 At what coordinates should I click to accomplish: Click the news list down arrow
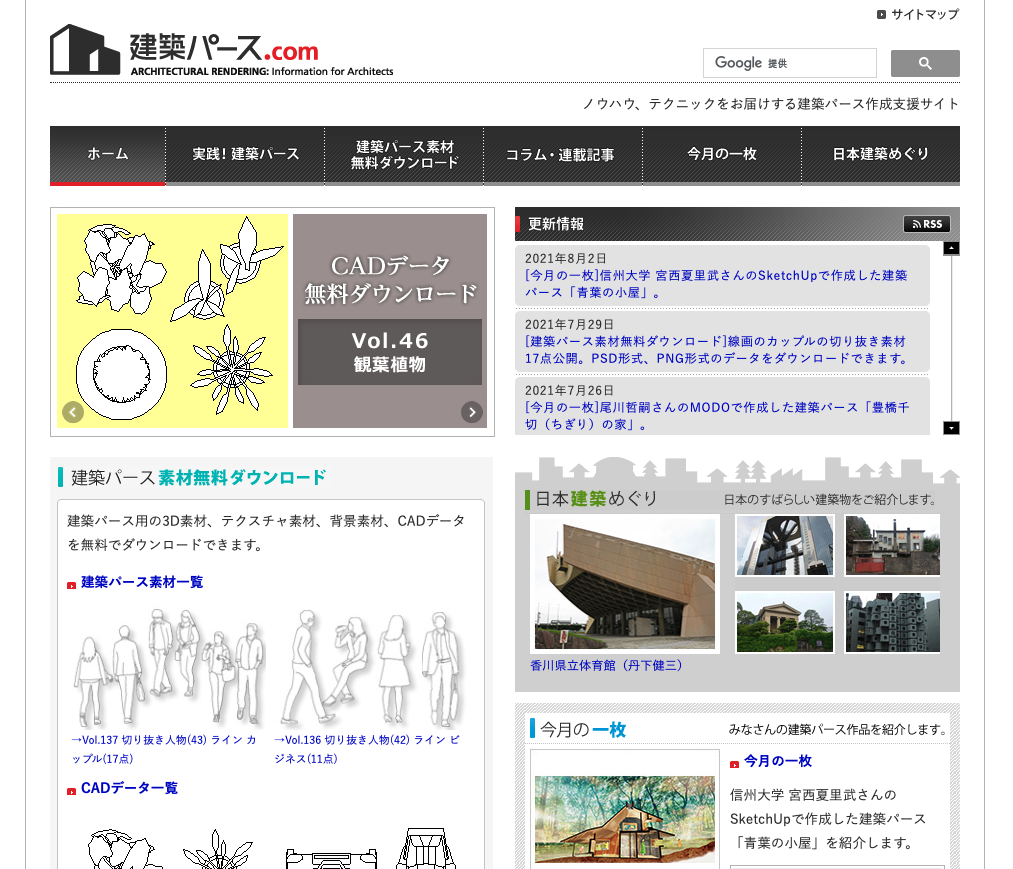click(951, 428)
